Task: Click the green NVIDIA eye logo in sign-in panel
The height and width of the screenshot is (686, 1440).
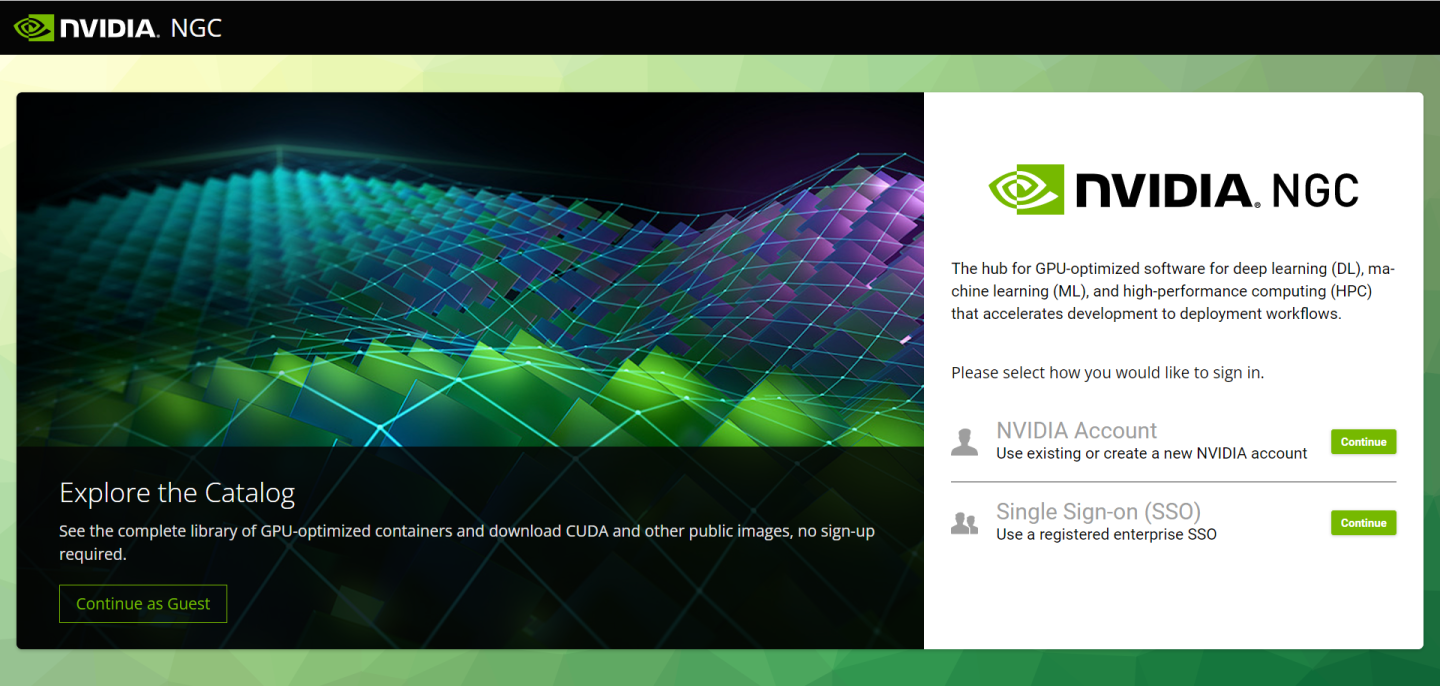Action: point(1026,189)
